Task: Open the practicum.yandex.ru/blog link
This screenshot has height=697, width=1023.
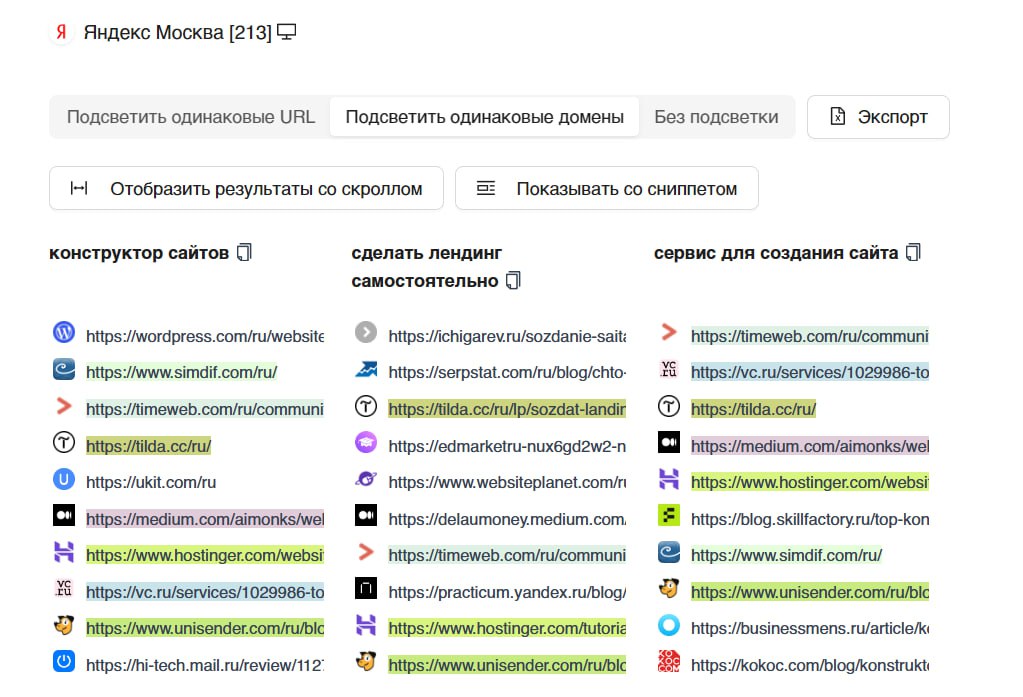Action: [508, 592]
